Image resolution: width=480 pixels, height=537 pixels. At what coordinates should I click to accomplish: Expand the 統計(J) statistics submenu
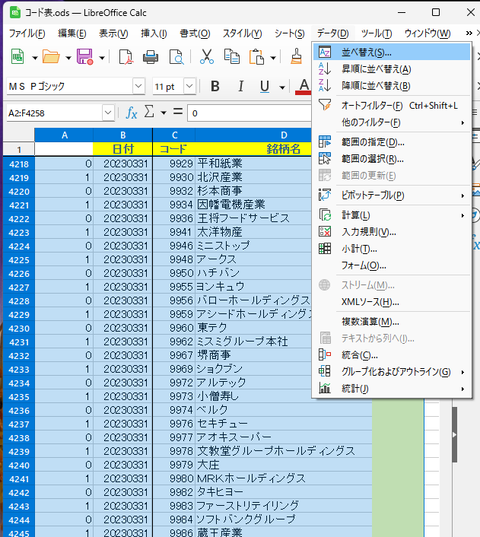coord(392,389)
